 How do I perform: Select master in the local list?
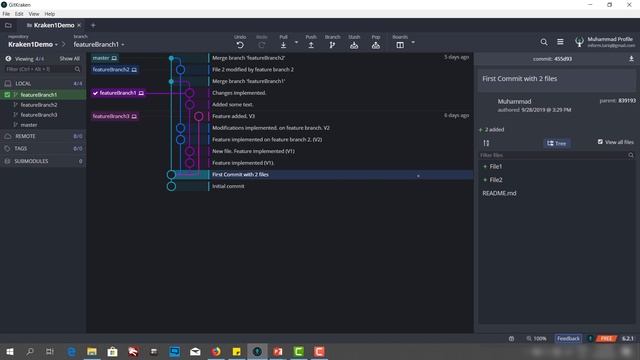(29, 125)
